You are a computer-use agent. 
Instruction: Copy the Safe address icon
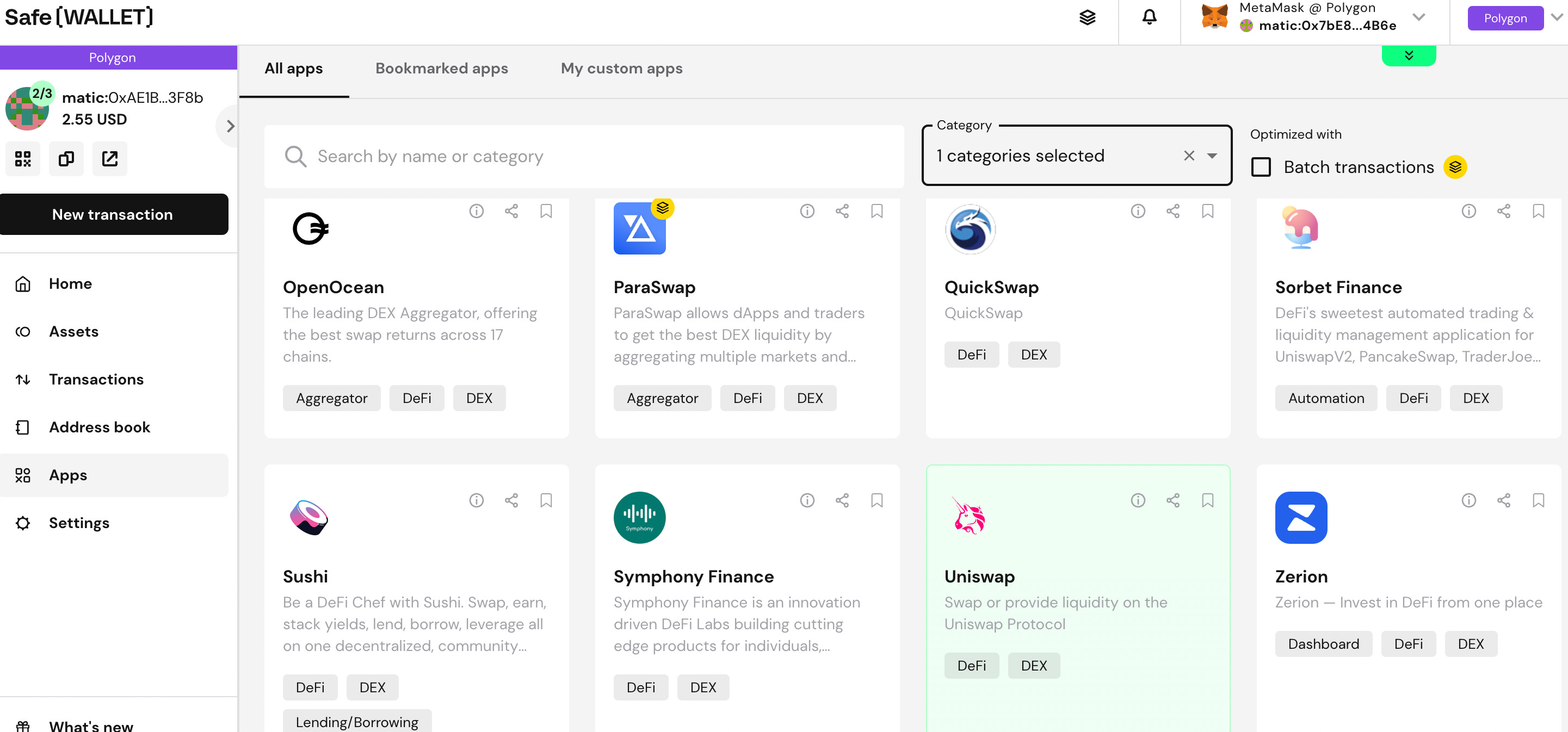click(66, 159)
